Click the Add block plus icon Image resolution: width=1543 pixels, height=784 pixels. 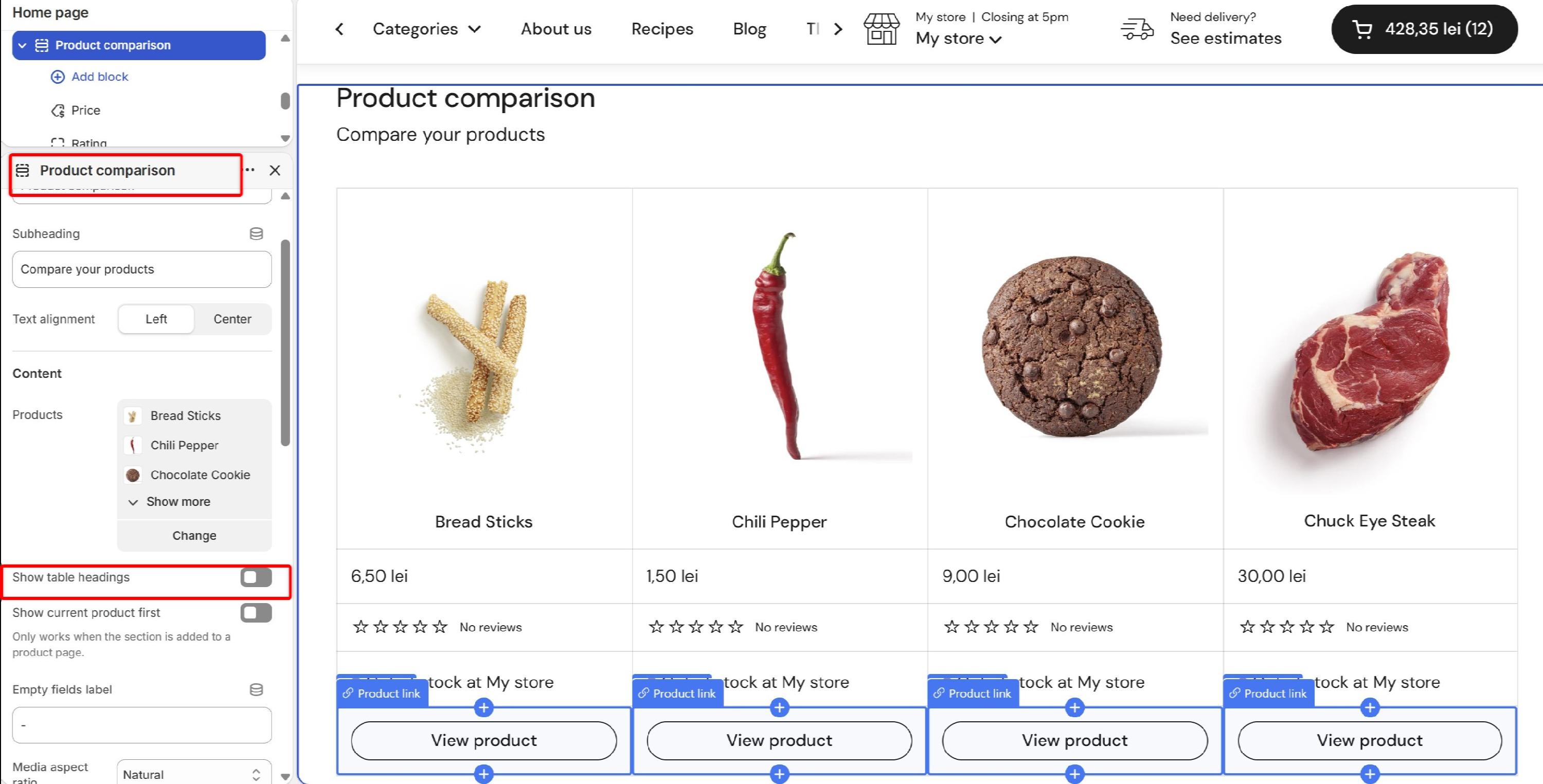(x=58, y=77)
